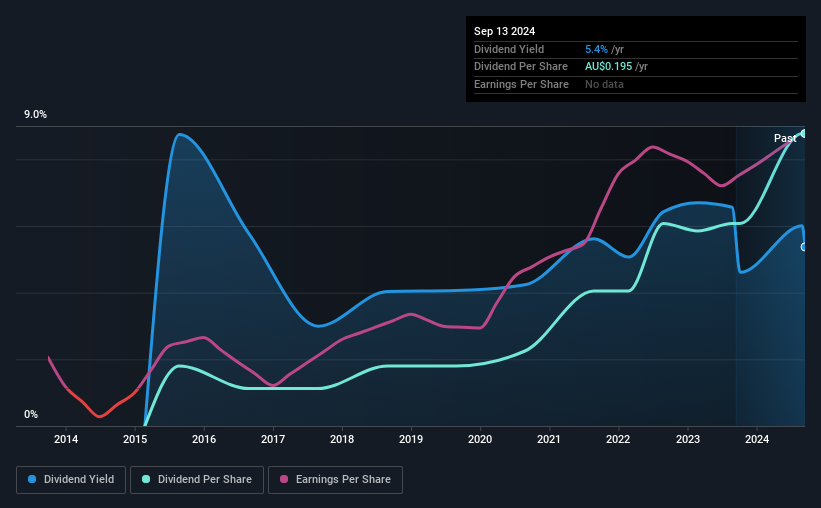Viewport: 821px width, 508px height.
Task: Toggle the Dividend Yield legend button
Action: coord(71,480)
